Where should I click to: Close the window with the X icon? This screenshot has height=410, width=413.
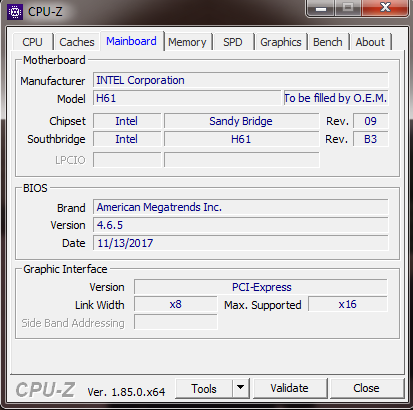pos(385,8)
